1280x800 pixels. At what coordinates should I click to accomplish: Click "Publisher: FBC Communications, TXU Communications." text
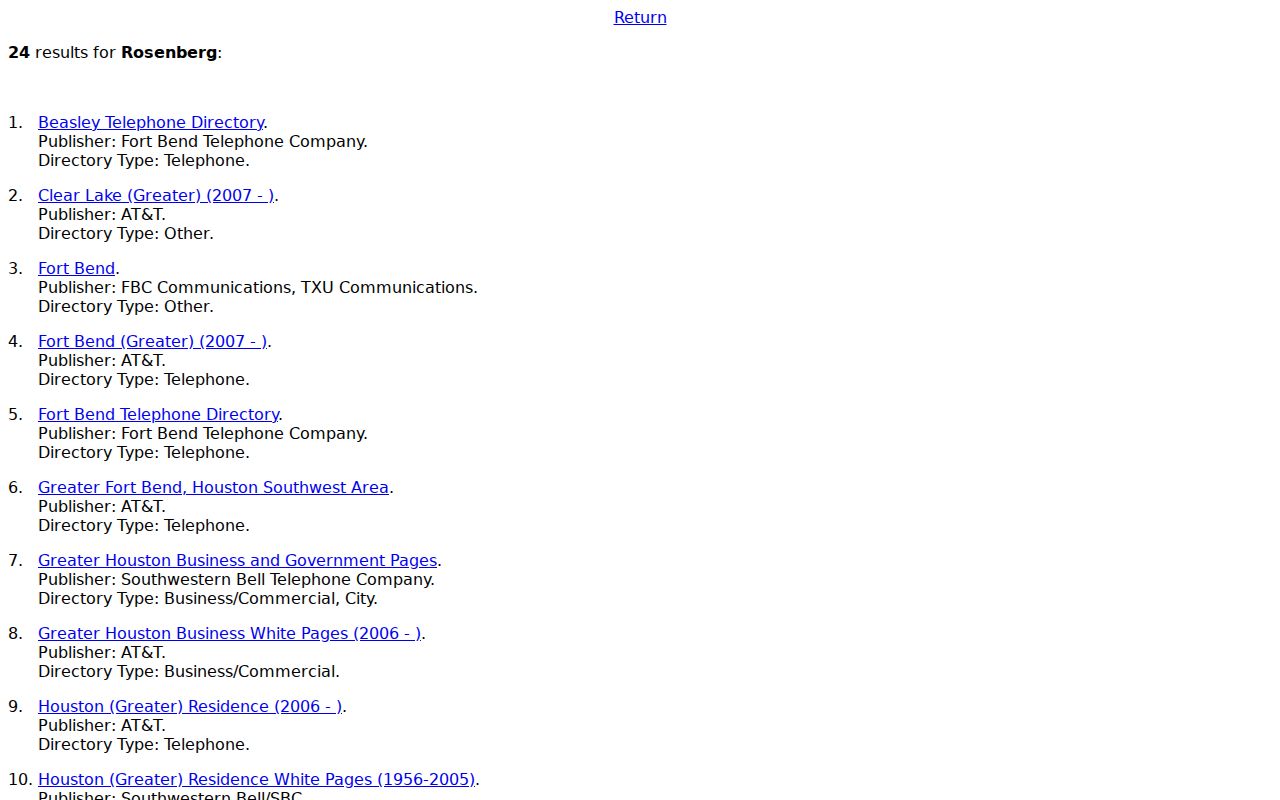click(258, 287)
